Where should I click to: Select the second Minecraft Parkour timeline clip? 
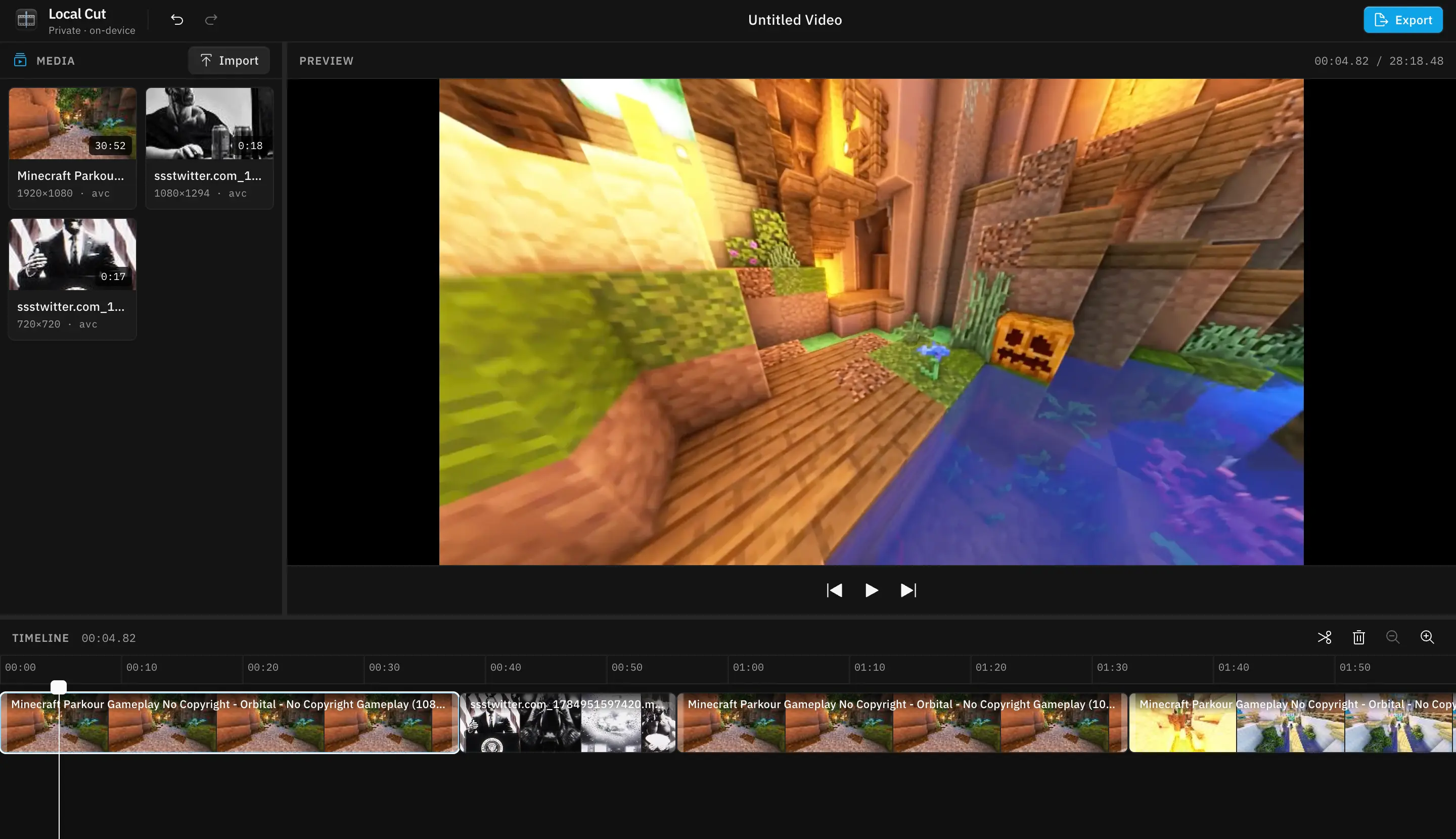[x=902, y=723]
